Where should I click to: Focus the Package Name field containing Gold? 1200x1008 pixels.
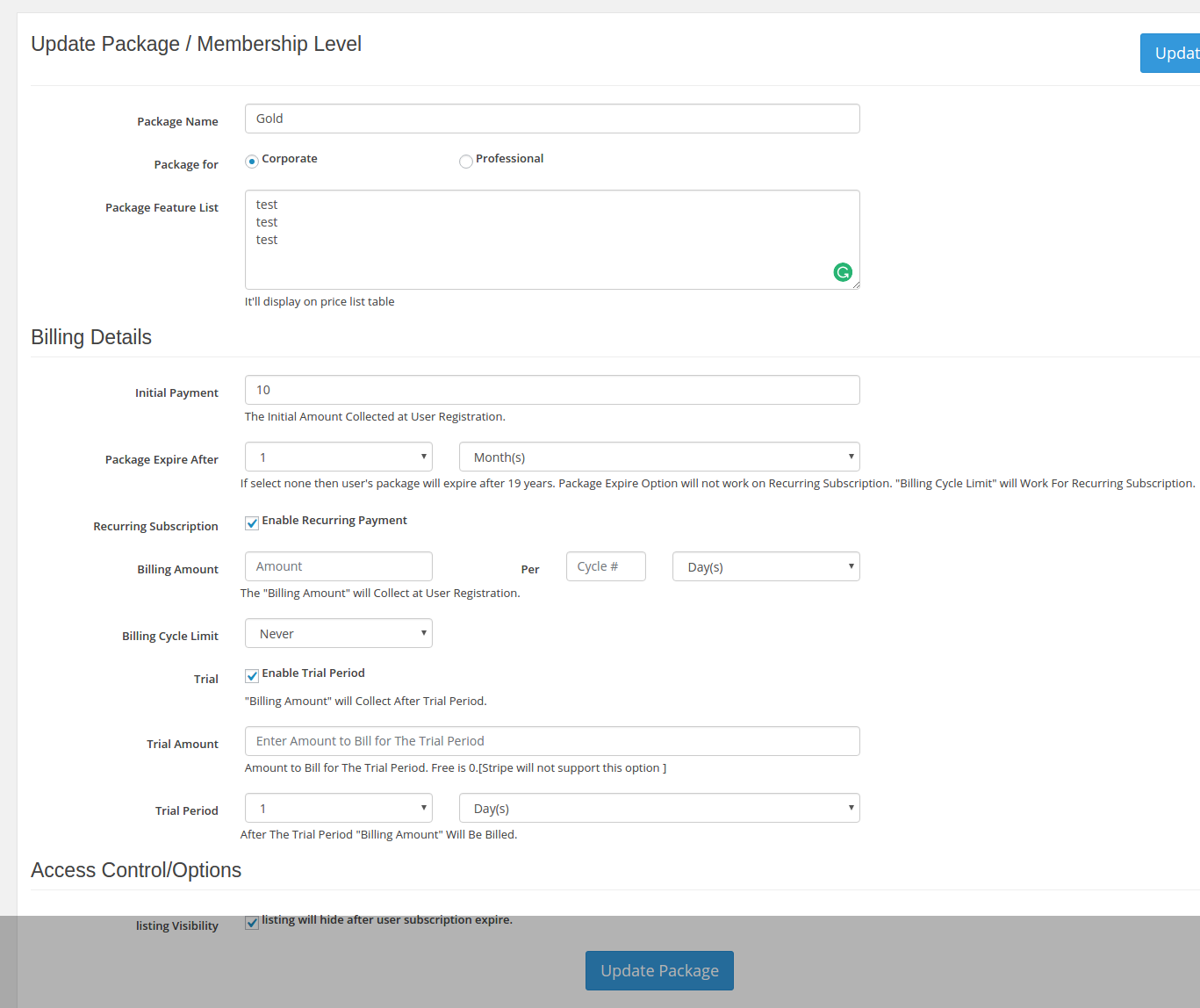pyautogui.click(x=552, y=119)
